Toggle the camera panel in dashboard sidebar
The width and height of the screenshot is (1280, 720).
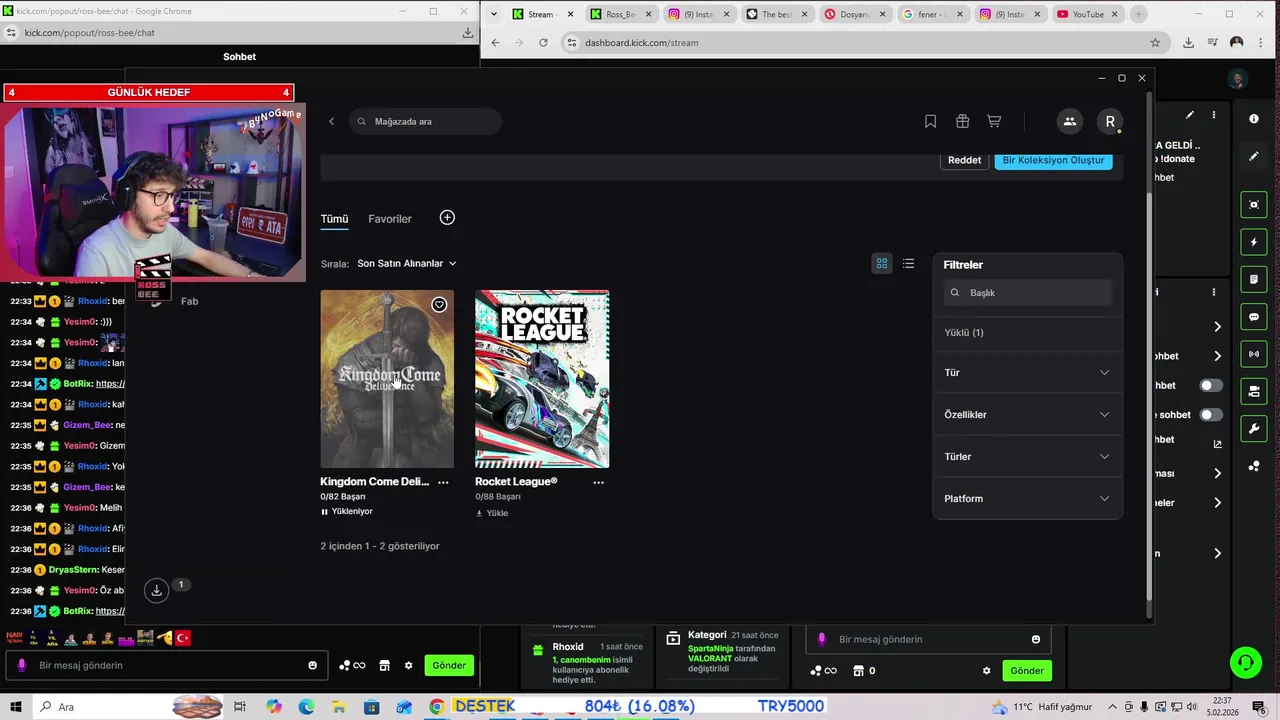1254,391
